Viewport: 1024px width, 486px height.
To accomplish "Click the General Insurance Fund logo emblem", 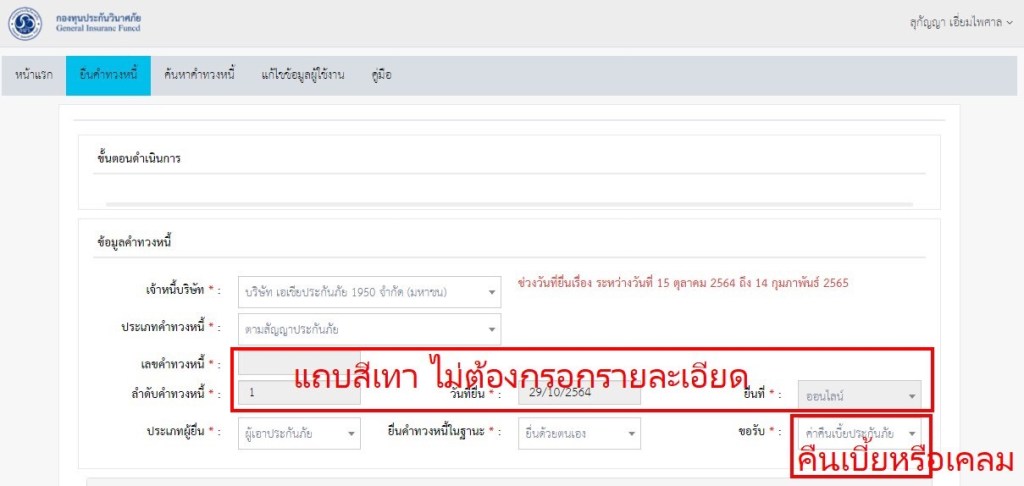I will [x=25, y=22].
